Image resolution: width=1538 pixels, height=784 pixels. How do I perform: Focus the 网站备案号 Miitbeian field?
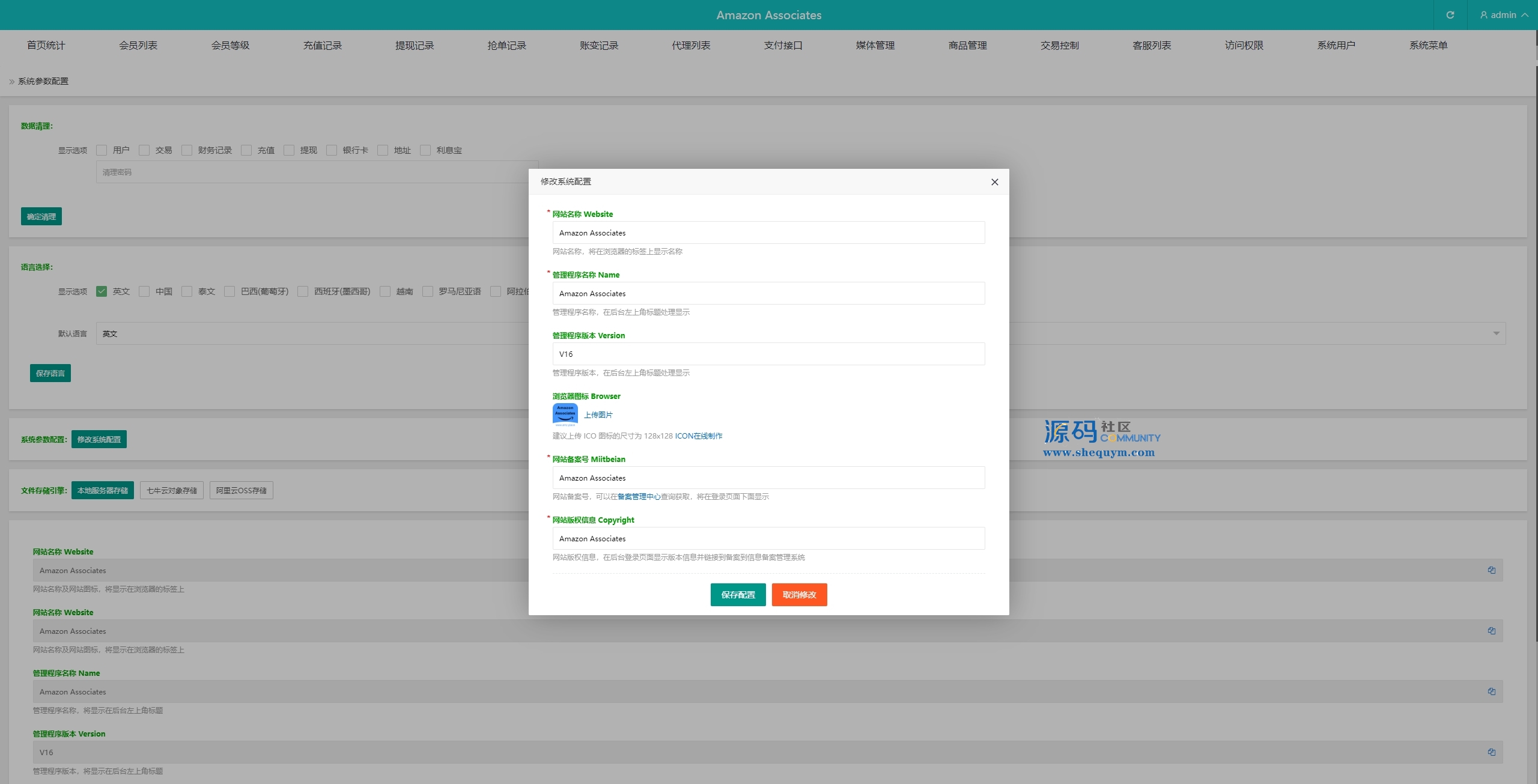point(768,478)
